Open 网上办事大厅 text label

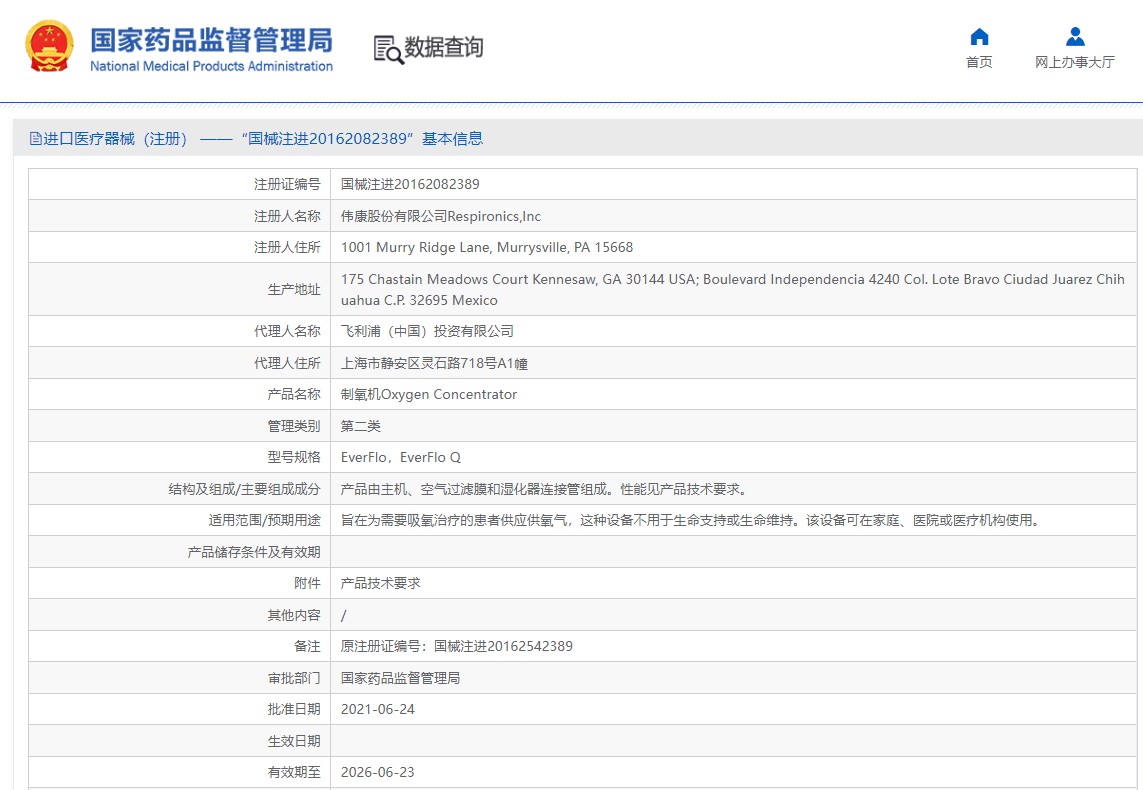point(1075,62)
